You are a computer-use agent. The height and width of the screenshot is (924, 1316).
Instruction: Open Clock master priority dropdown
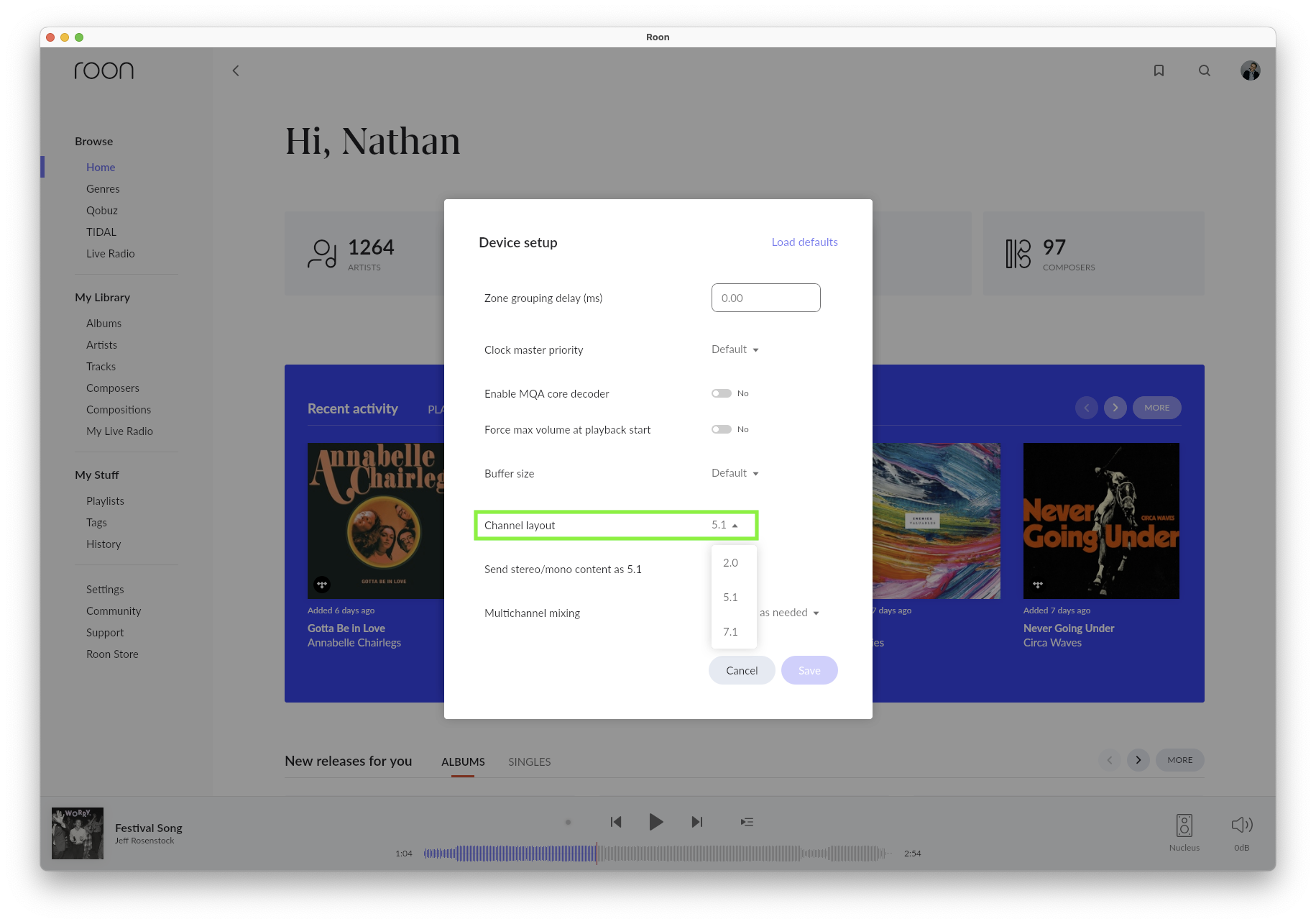(735, 349)
